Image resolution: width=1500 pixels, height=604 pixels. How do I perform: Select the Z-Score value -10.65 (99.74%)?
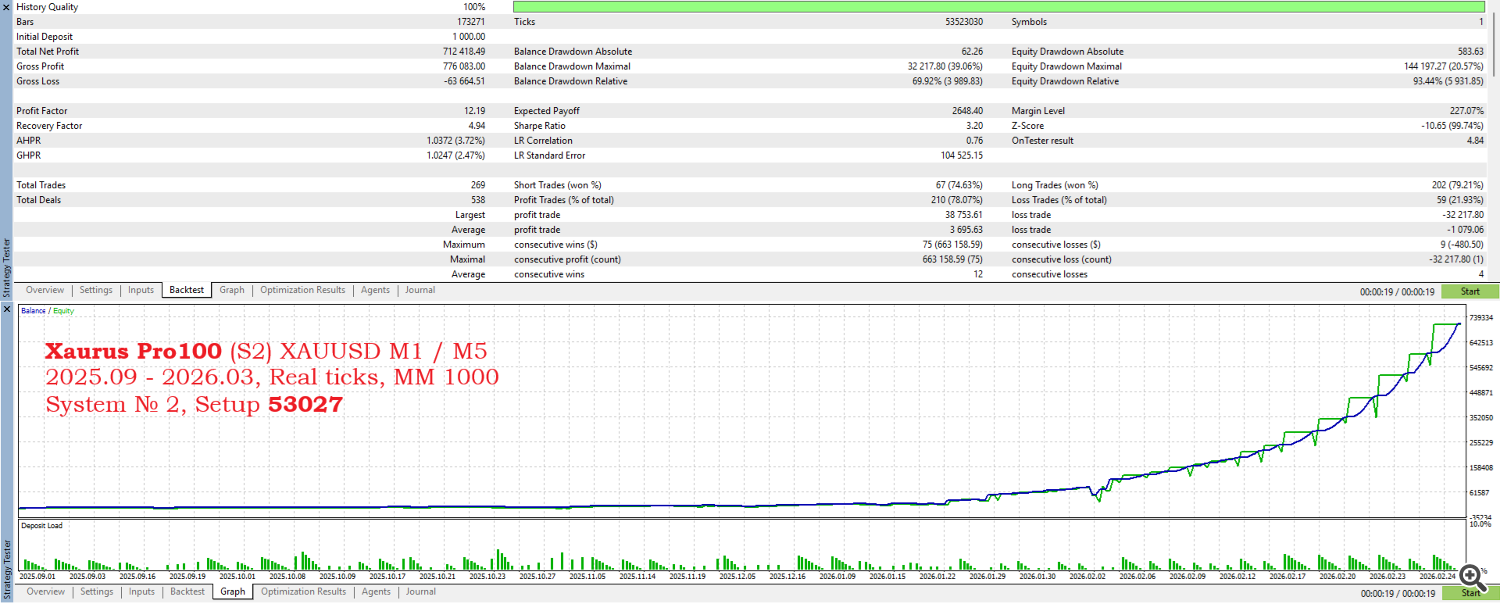point(1451,126)
